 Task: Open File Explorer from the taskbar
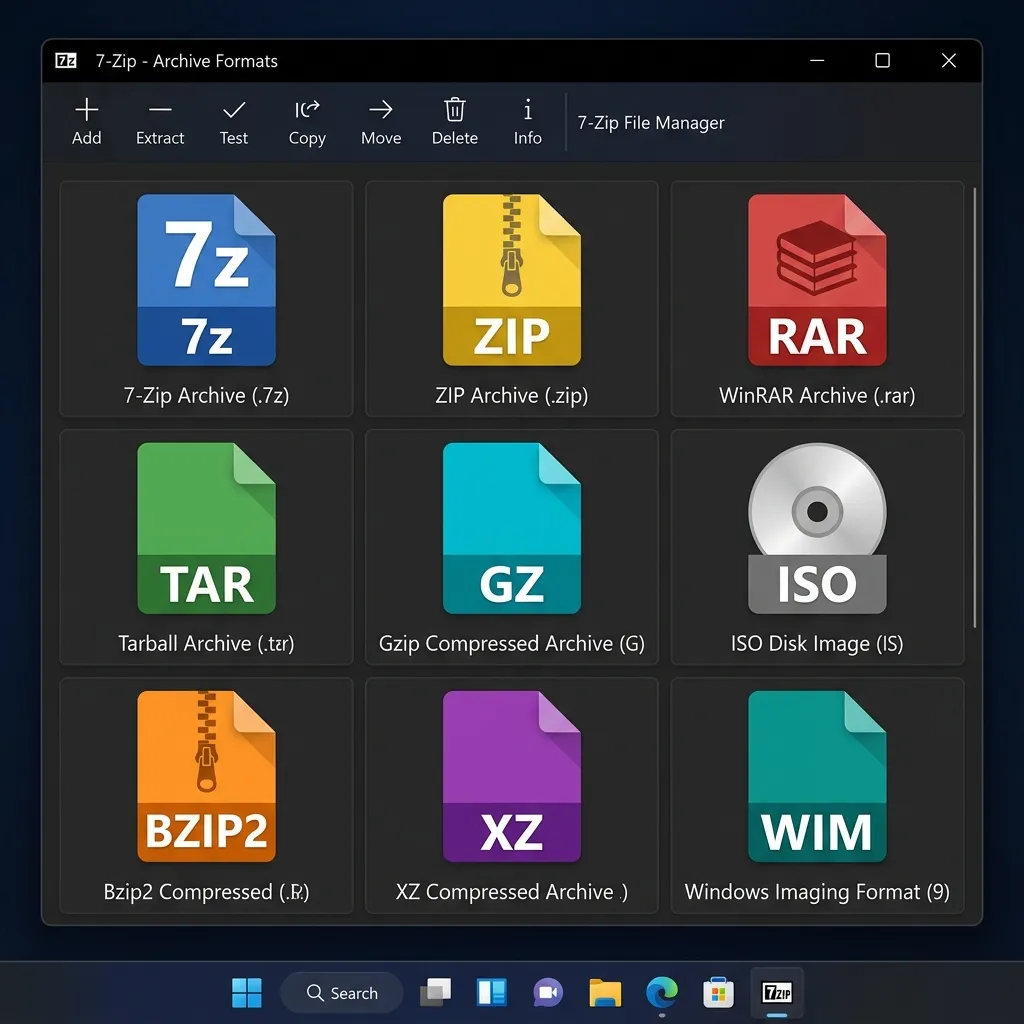[x=605, y=993]
